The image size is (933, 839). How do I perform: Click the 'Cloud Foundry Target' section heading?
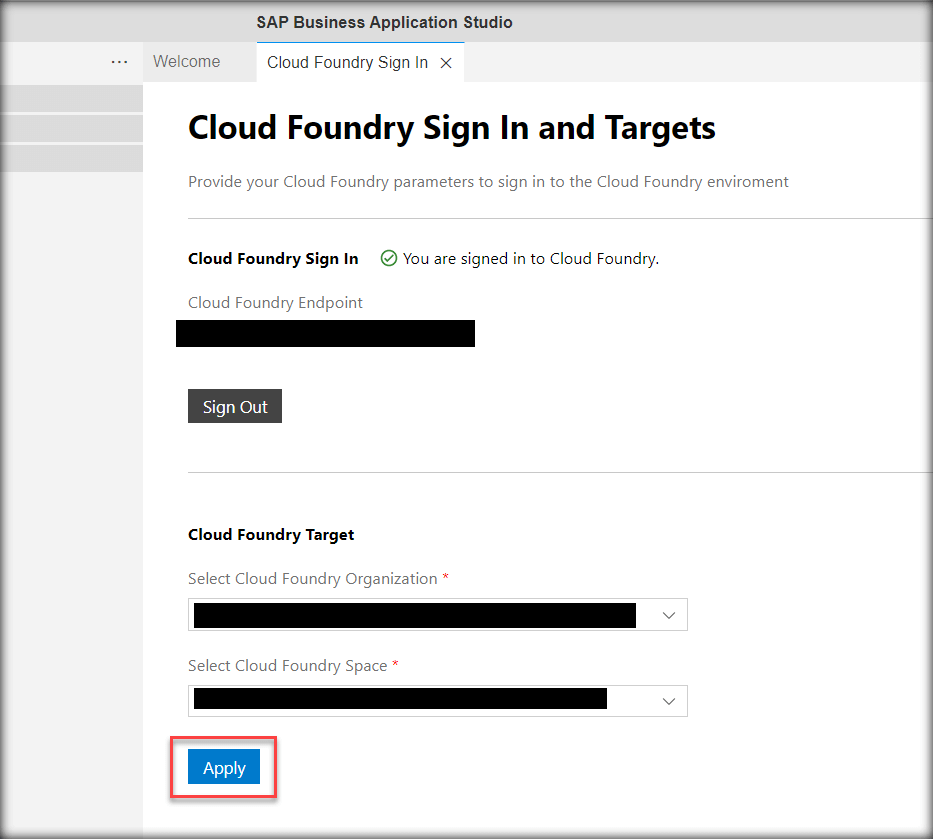click(x=271, y=534)
